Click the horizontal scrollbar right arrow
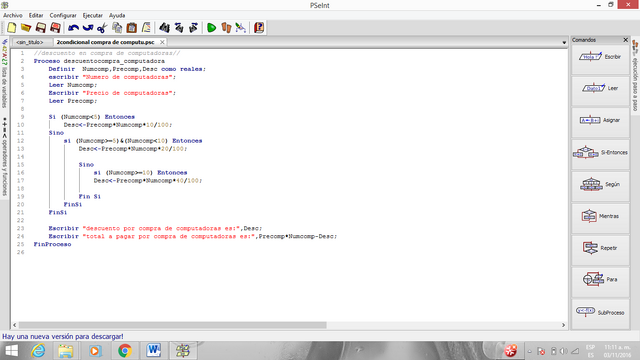 [x=563, y=325]
